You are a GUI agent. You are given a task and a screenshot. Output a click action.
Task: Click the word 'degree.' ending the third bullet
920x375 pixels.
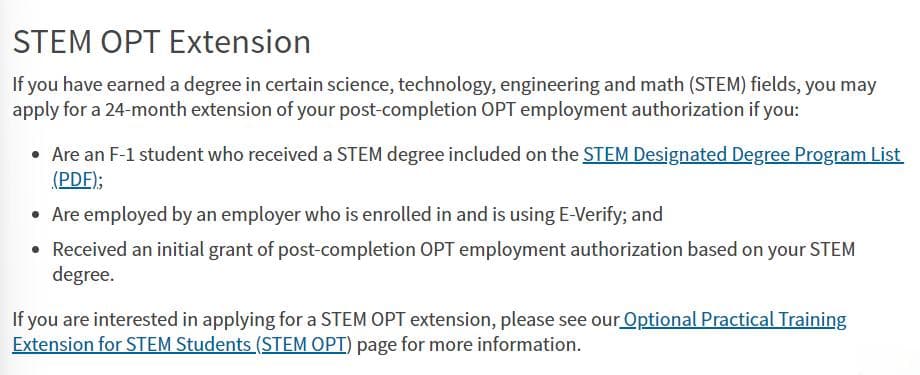[83, 274]
